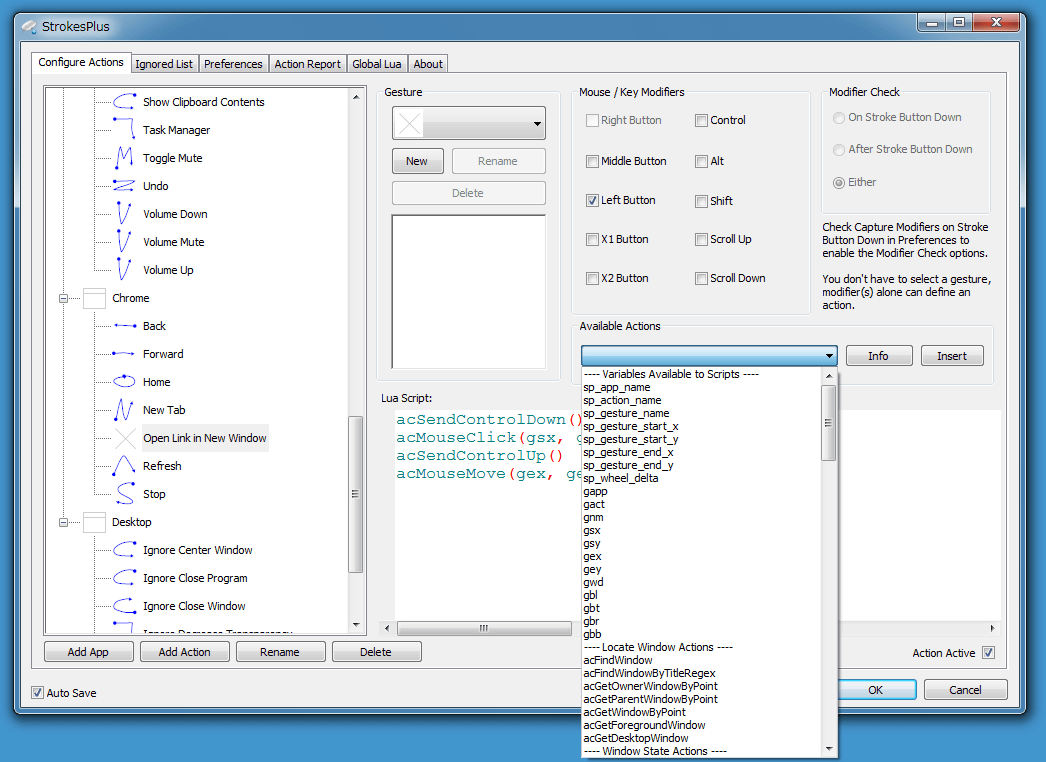The height and width of the screenshot is (762, 1046).
Task: Check the Scroll Up modifier
Action: [701, 240]
